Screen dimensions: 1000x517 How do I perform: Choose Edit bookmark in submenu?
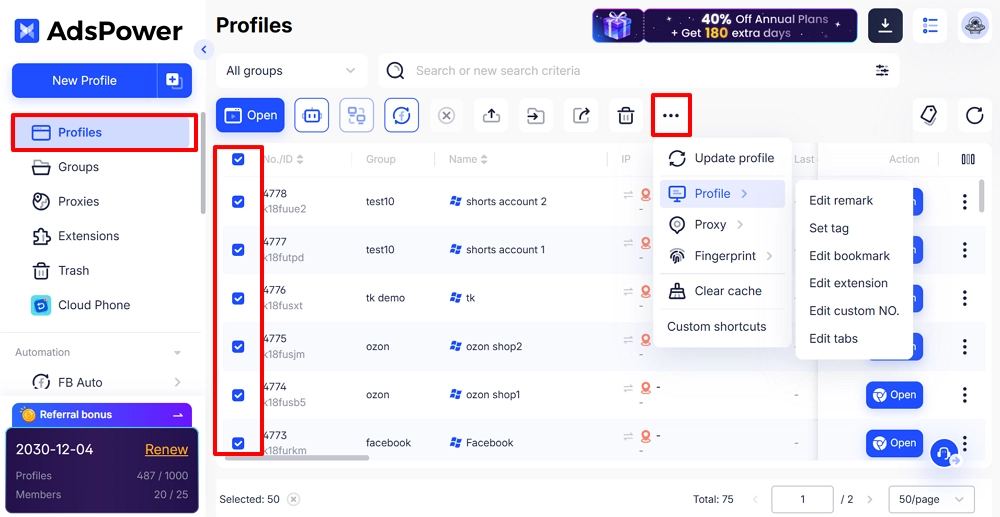point(849,256)
